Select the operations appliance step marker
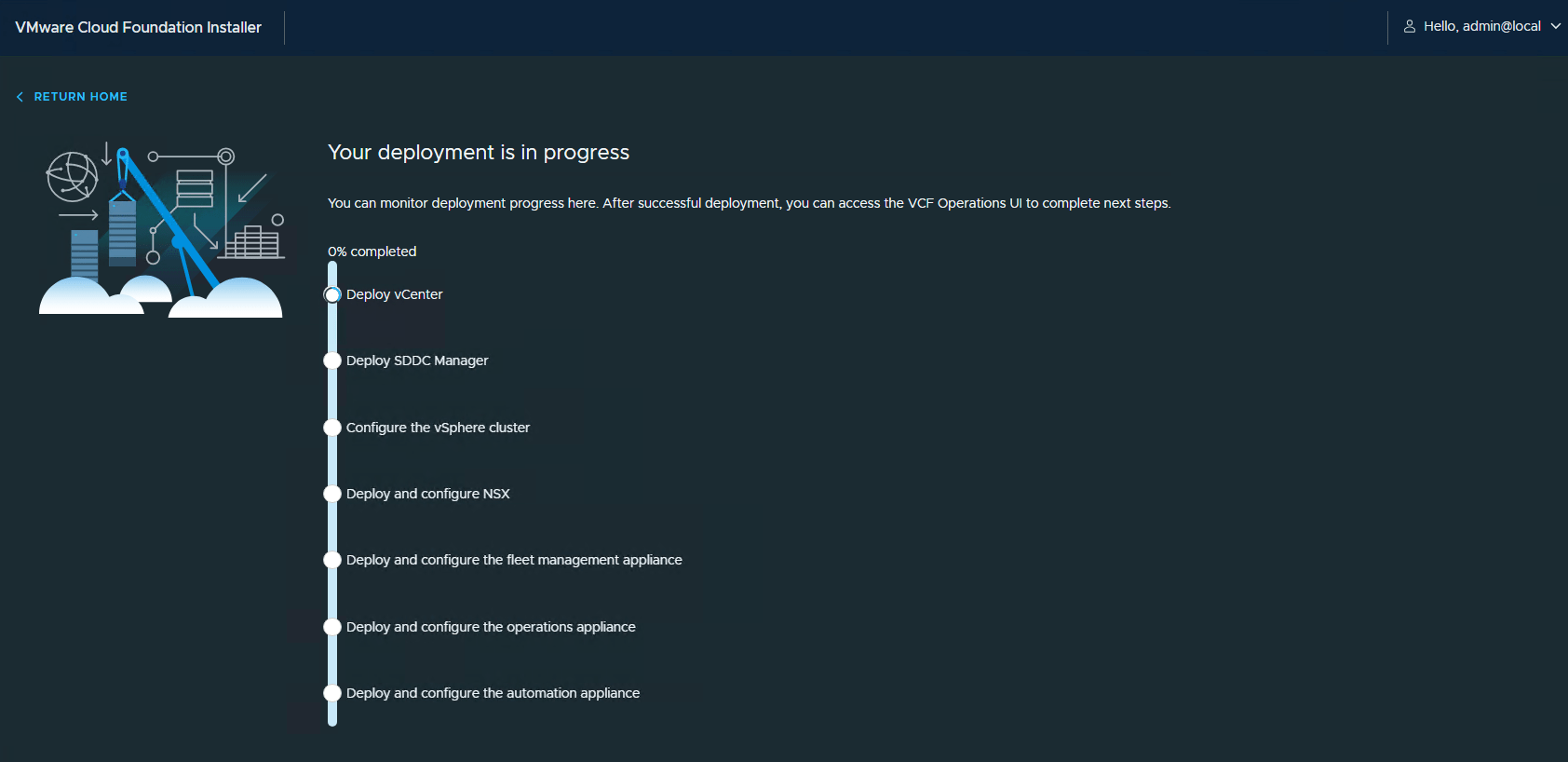This screenshot has width=1568, height=762. pyautogui.click(x=332, y=627)
